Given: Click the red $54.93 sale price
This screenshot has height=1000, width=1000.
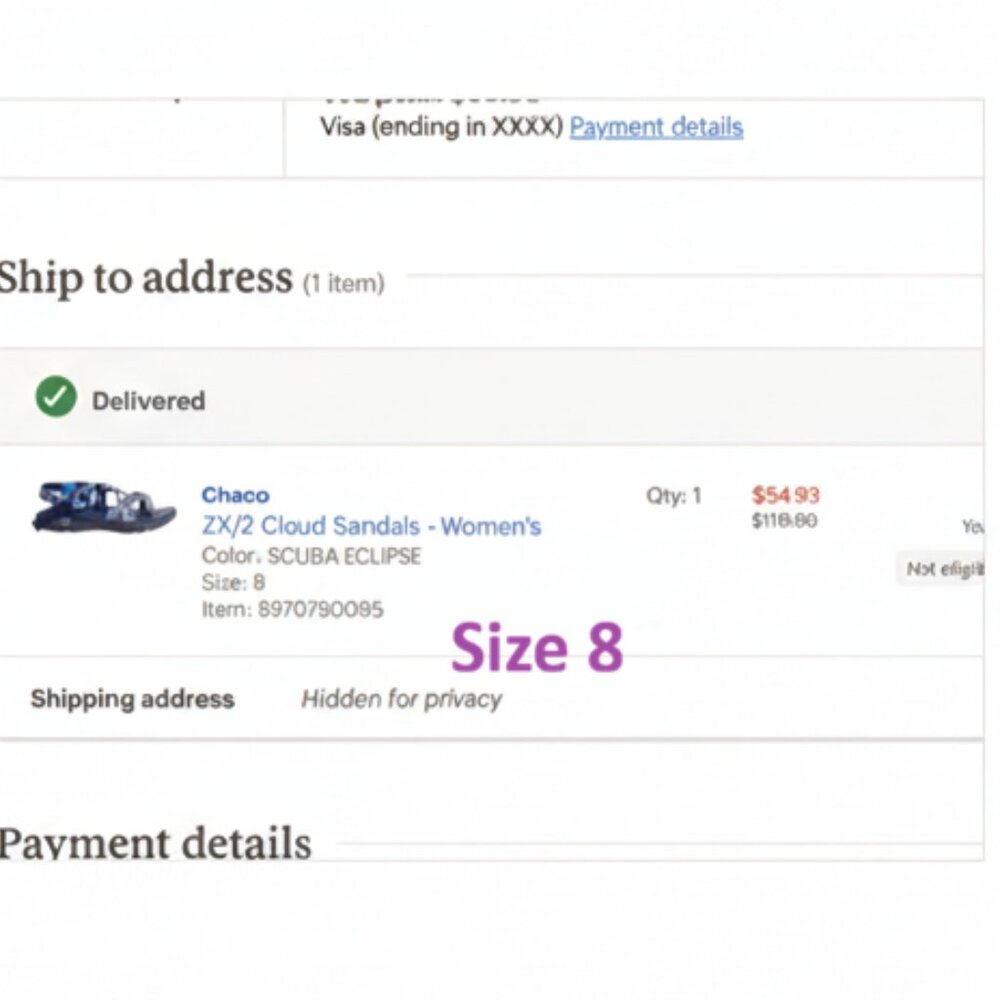Looking at the screenshot, I should (786, 495).
